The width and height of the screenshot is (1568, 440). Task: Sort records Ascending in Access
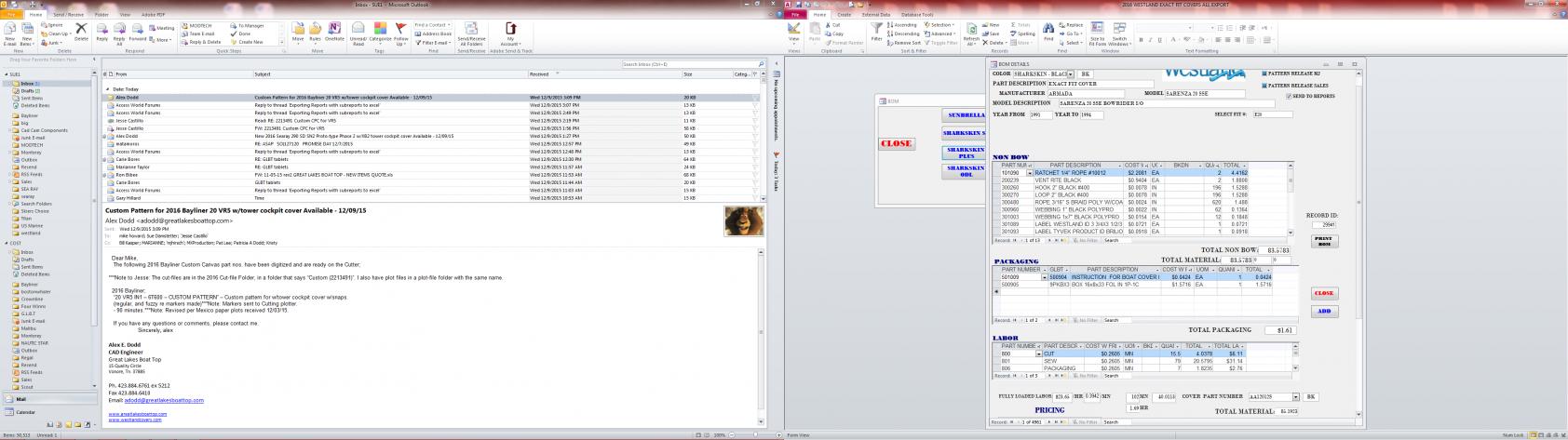pyautogui.click(x=902, y=25)
